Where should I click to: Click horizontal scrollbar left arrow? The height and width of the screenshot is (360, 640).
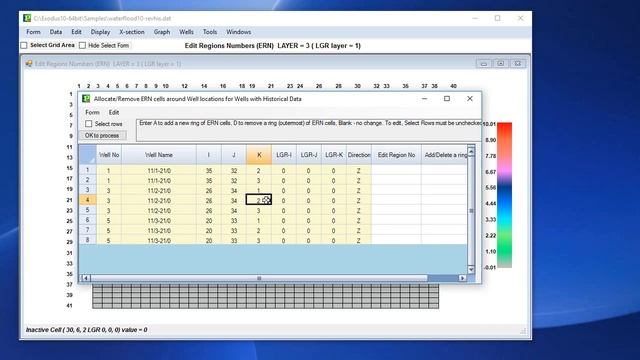pos(85,278)
